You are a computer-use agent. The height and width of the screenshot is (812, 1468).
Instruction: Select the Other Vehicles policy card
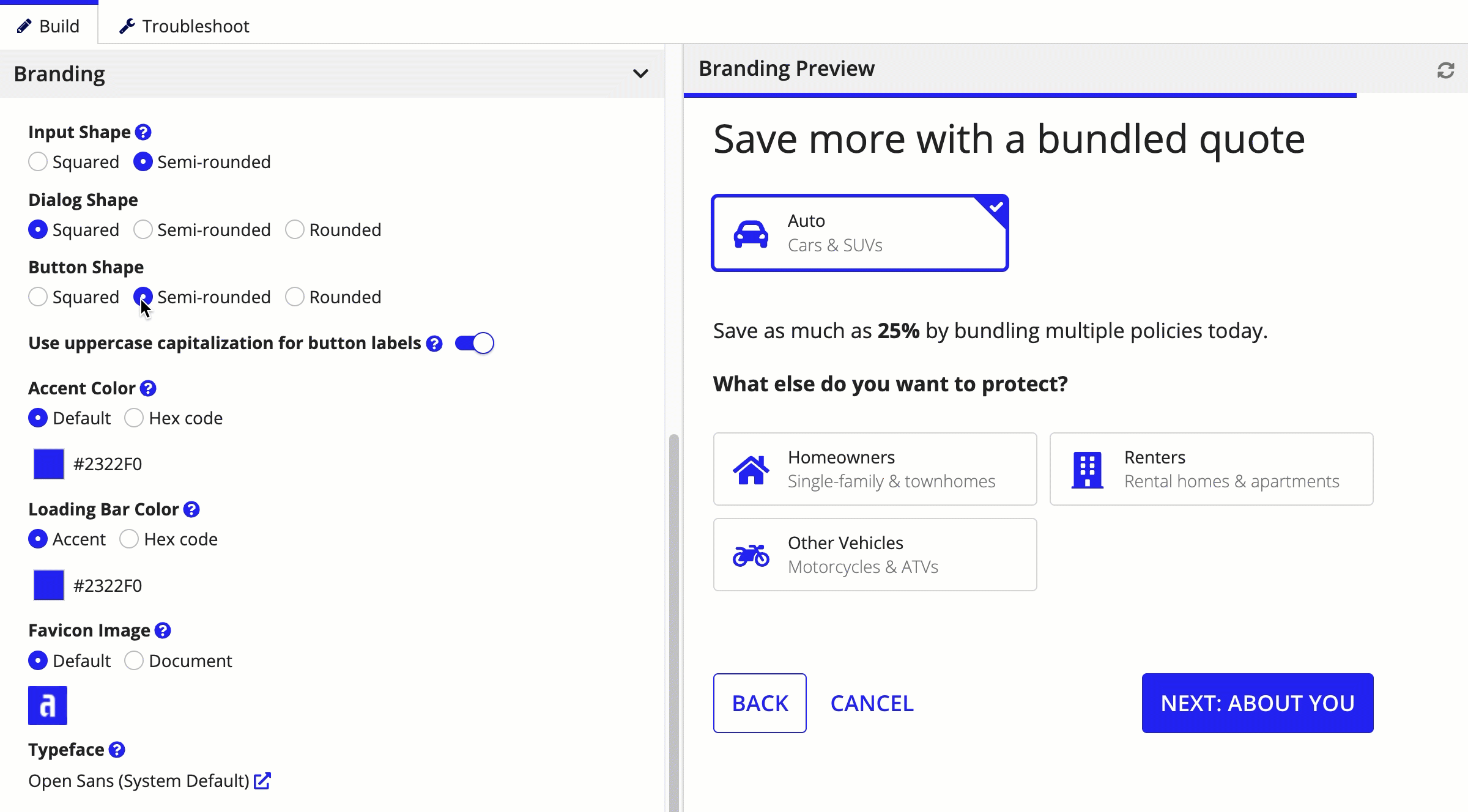click(875, 555)
